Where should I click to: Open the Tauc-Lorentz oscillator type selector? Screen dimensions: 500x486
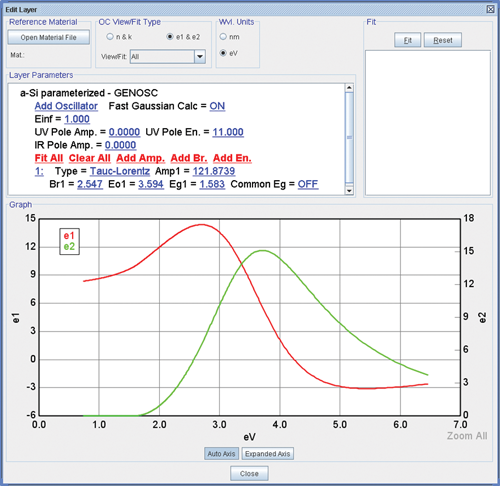coord(120,171)
